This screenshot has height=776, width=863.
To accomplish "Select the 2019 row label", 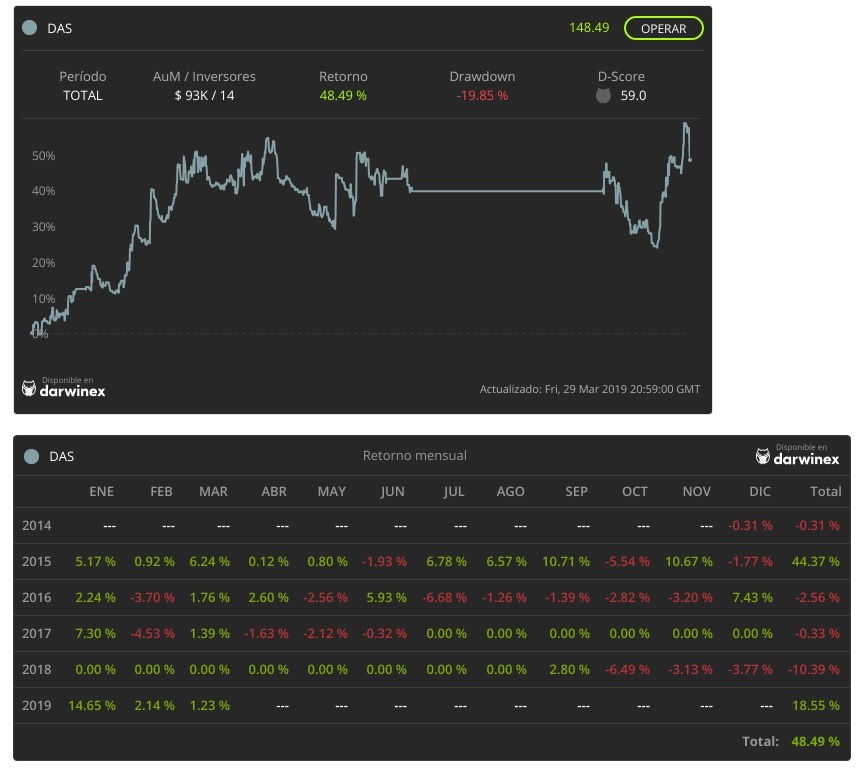I will point(37,705).
